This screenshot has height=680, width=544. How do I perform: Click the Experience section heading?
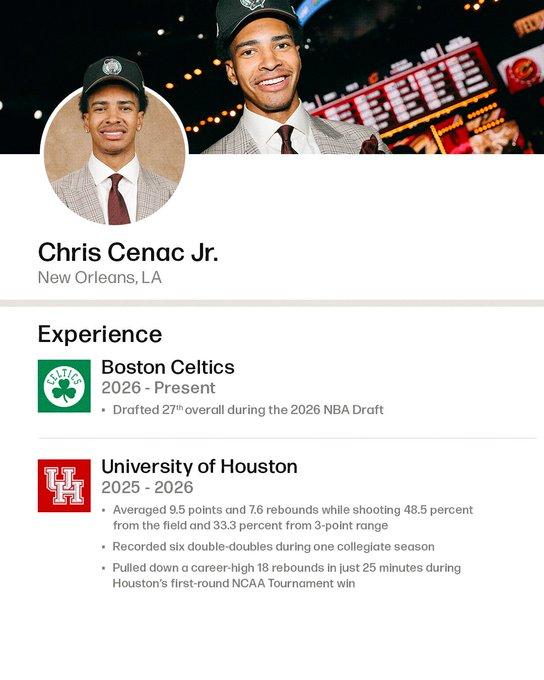[x=100, y=334]
